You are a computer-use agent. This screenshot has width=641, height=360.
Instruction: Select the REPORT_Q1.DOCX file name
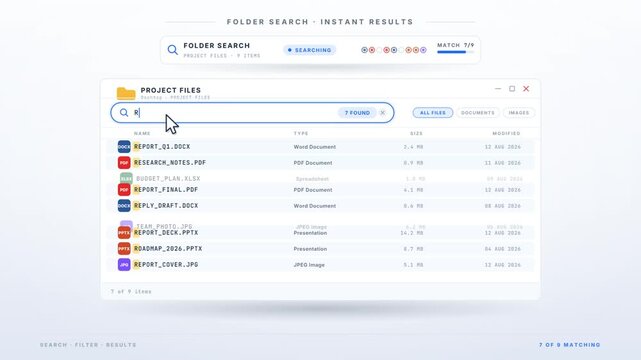[x=162, y=147]
